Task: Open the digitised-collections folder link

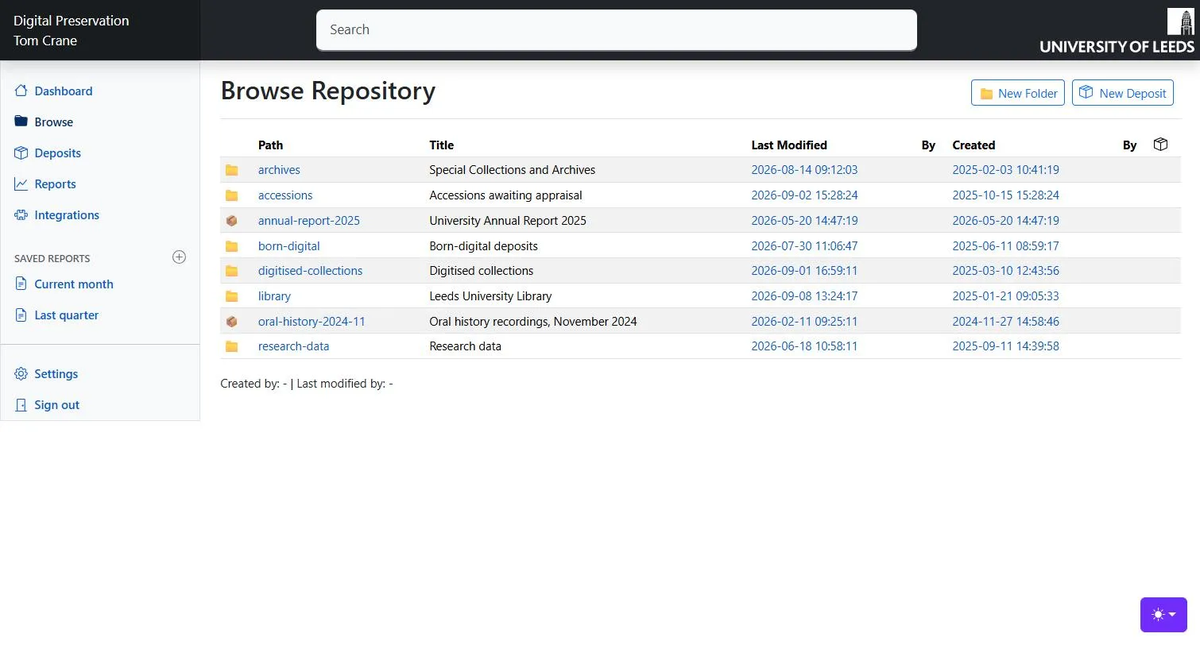Action: point(310,271)
